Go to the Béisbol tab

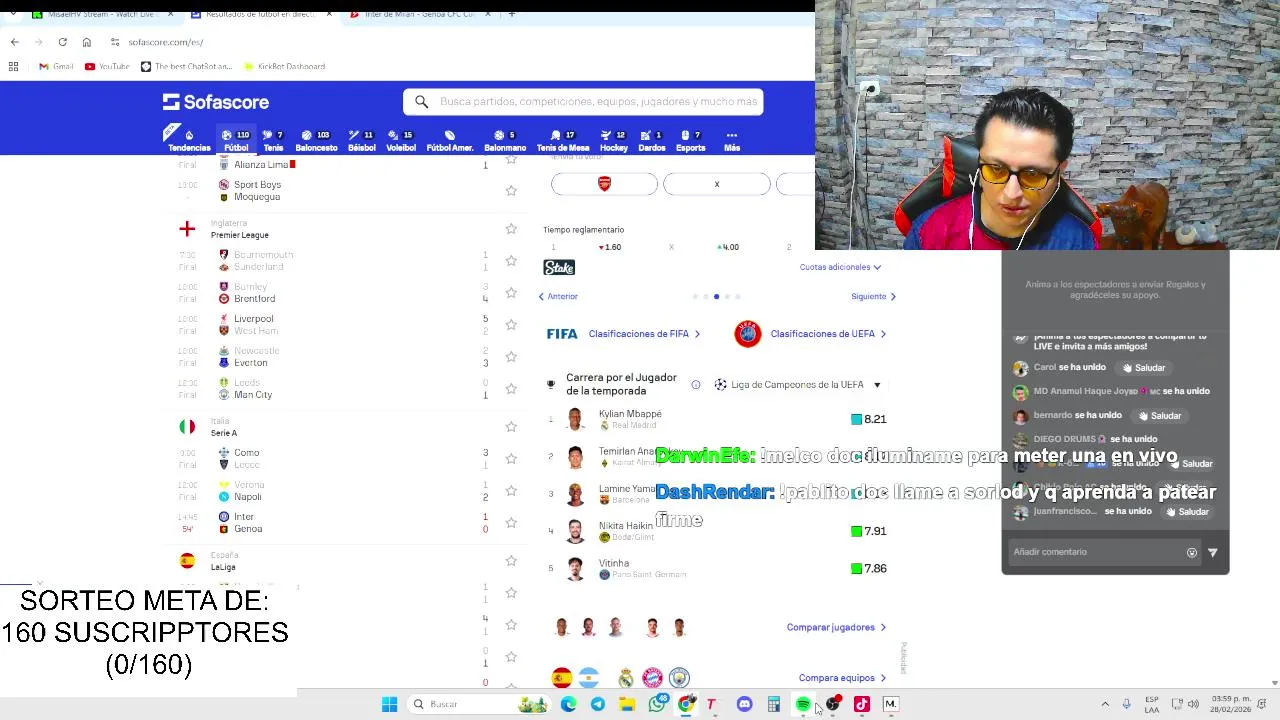[x=362, y=140]
